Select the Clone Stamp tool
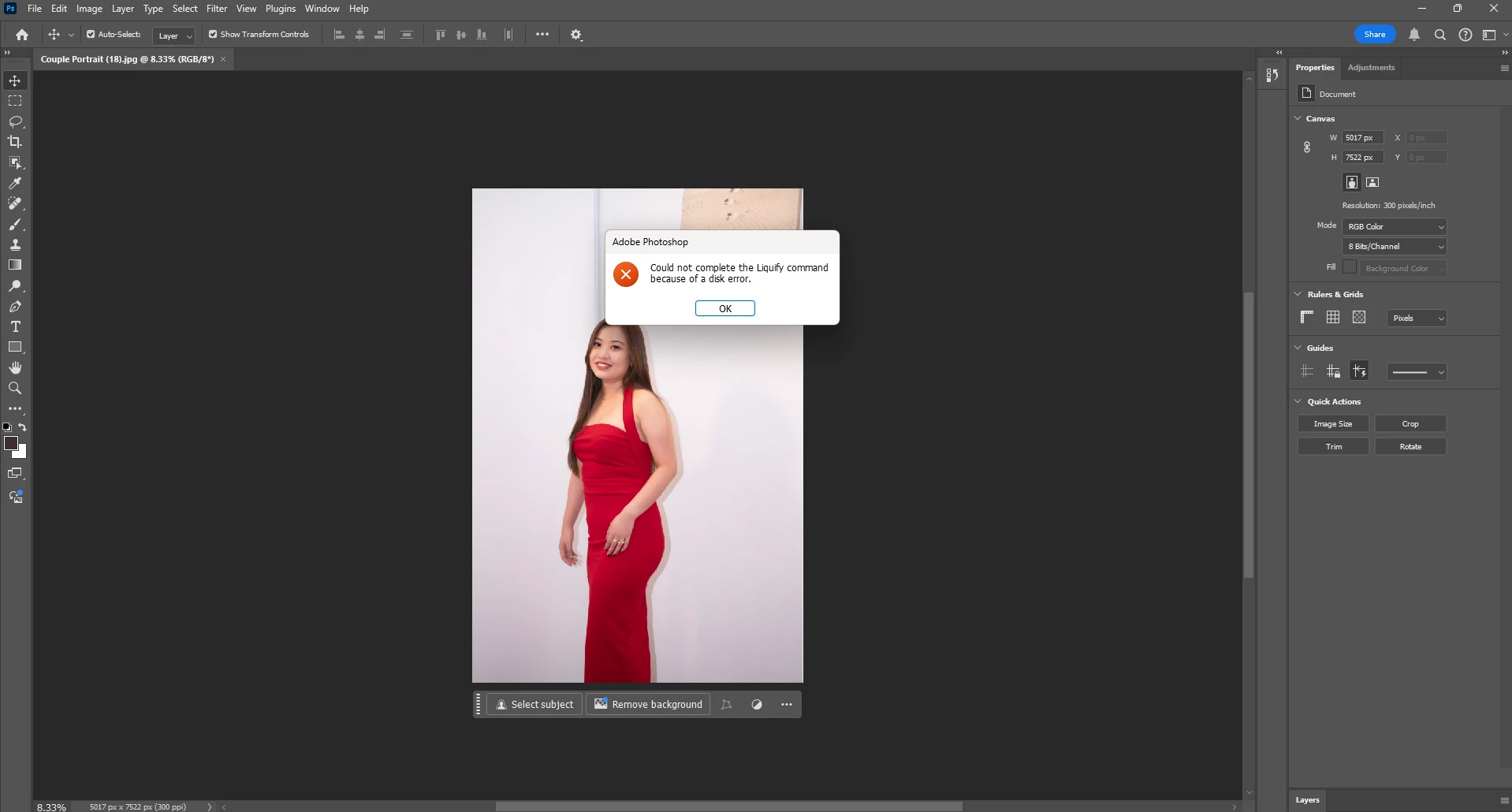 pyautogui.click(x=15, y=244)
